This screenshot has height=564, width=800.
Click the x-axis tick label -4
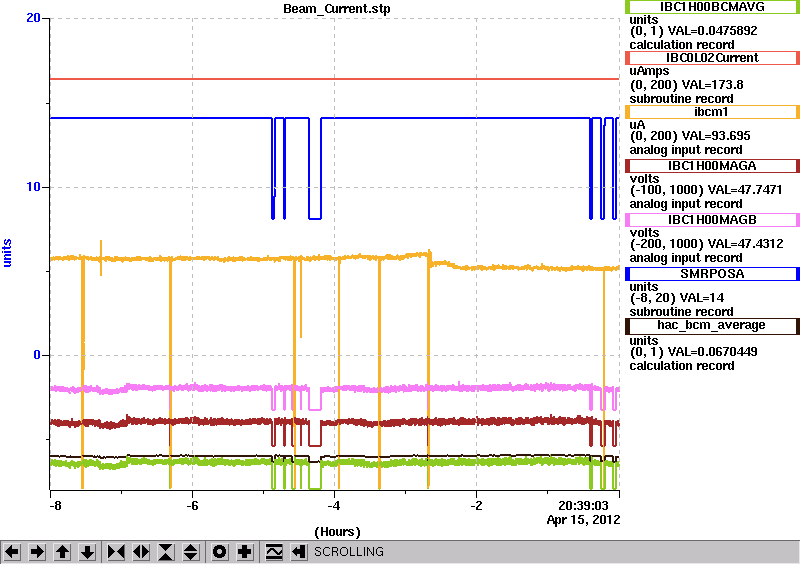point(334,505)
